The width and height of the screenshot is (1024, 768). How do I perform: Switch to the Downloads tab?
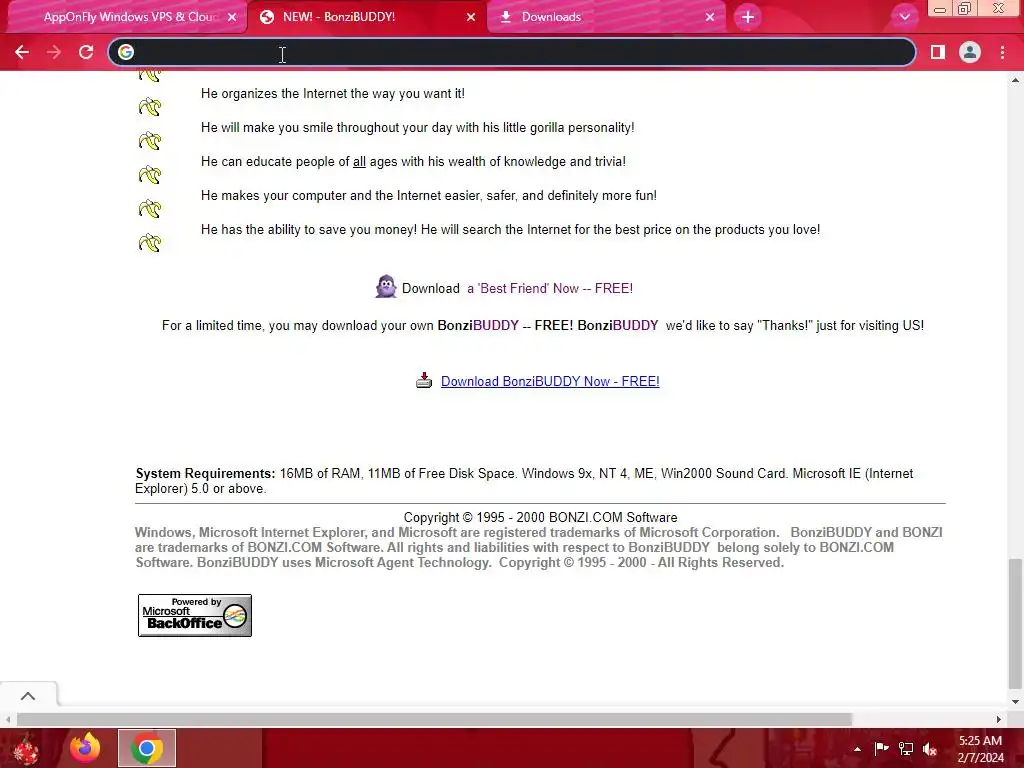pos(551,17)
